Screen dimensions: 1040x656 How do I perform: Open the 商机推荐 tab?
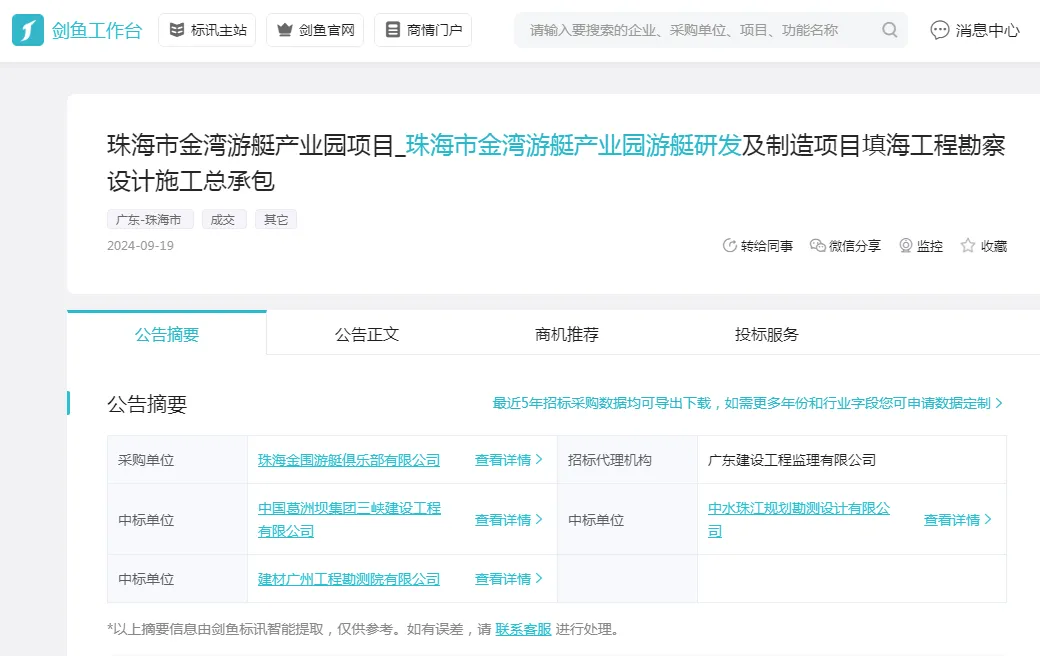(565, 334)
